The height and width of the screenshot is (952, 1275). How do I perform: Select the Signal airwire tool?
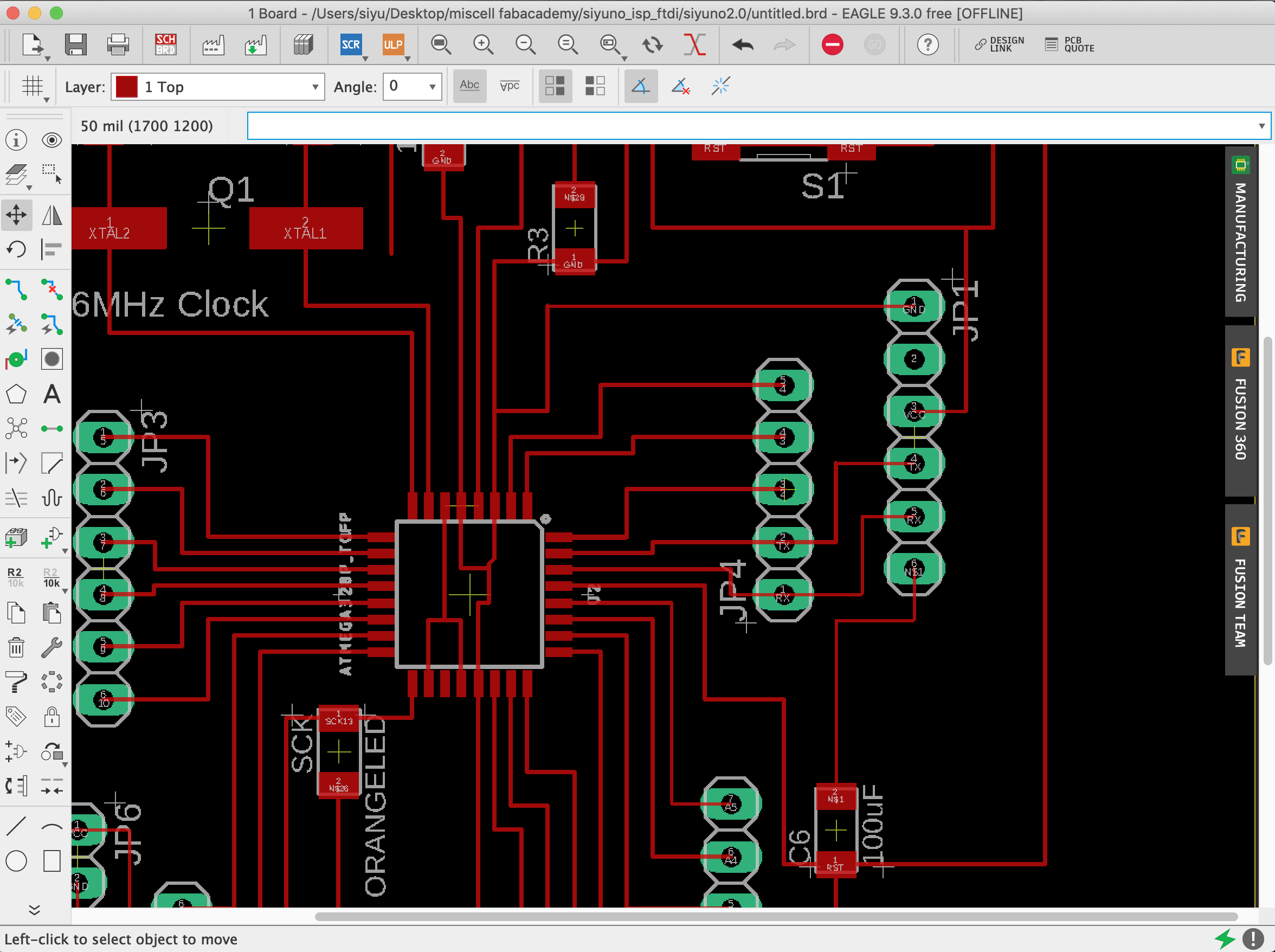coord(52,429)
